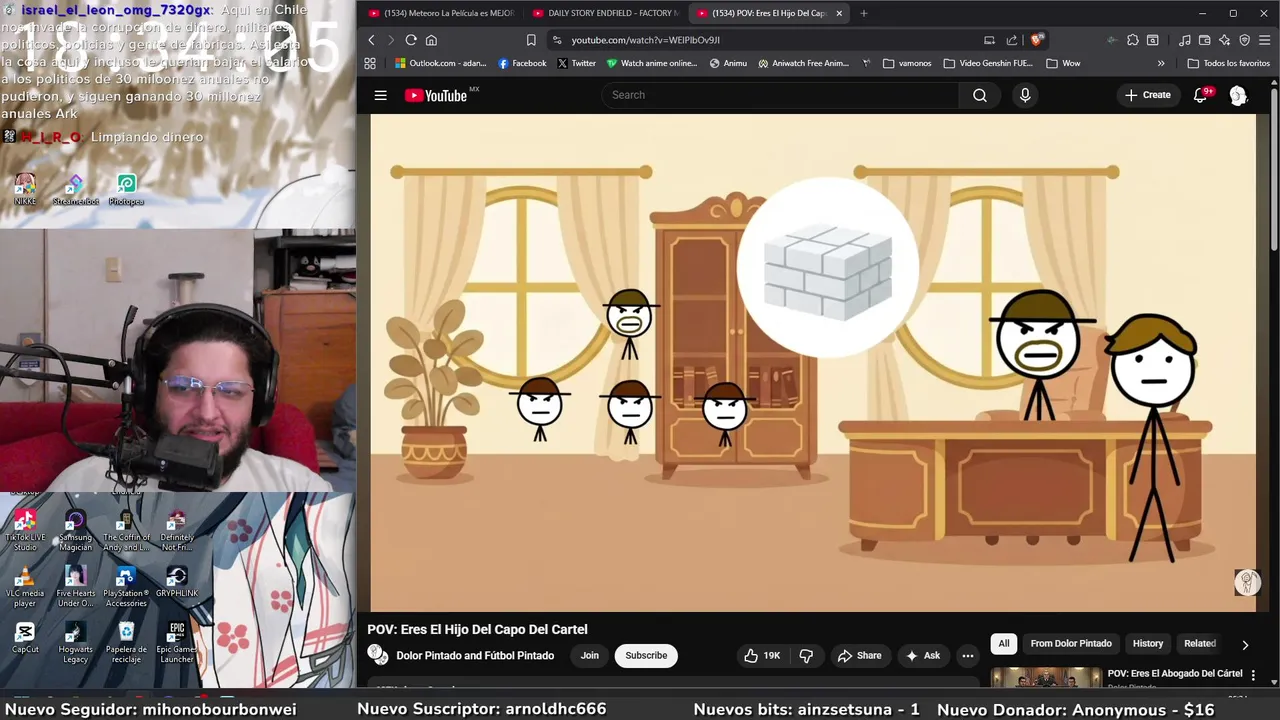Image resolution: width=1280 pixels, height=720 pixels.
Task: Click the channel avatar beside Dolor Pintado
Action: tap(378, 655)
